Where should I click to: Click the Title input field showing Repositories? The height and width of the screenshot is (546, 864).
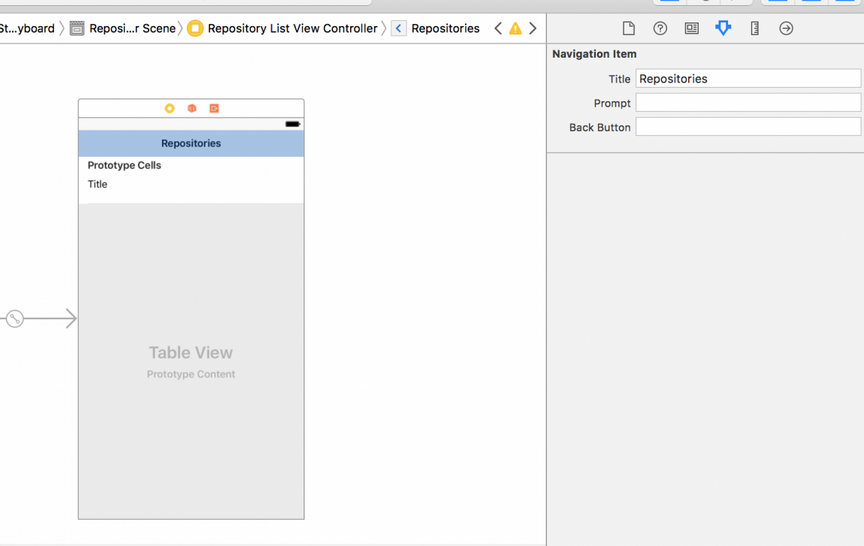click(x=747, y=78)
